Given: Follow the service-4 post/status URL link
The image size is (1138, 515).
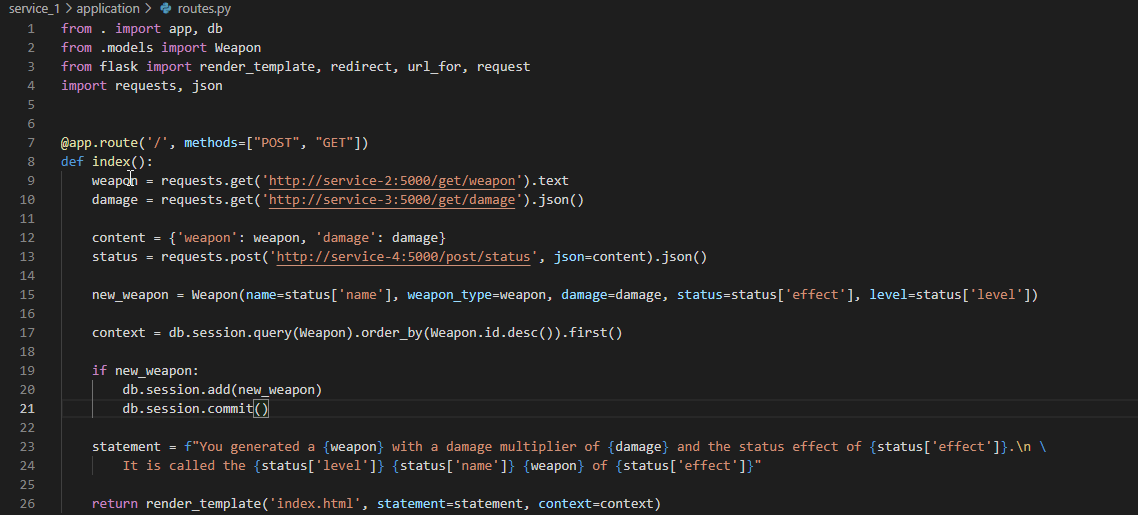Looking at the screenshot, I should click(x=404, y=257).
